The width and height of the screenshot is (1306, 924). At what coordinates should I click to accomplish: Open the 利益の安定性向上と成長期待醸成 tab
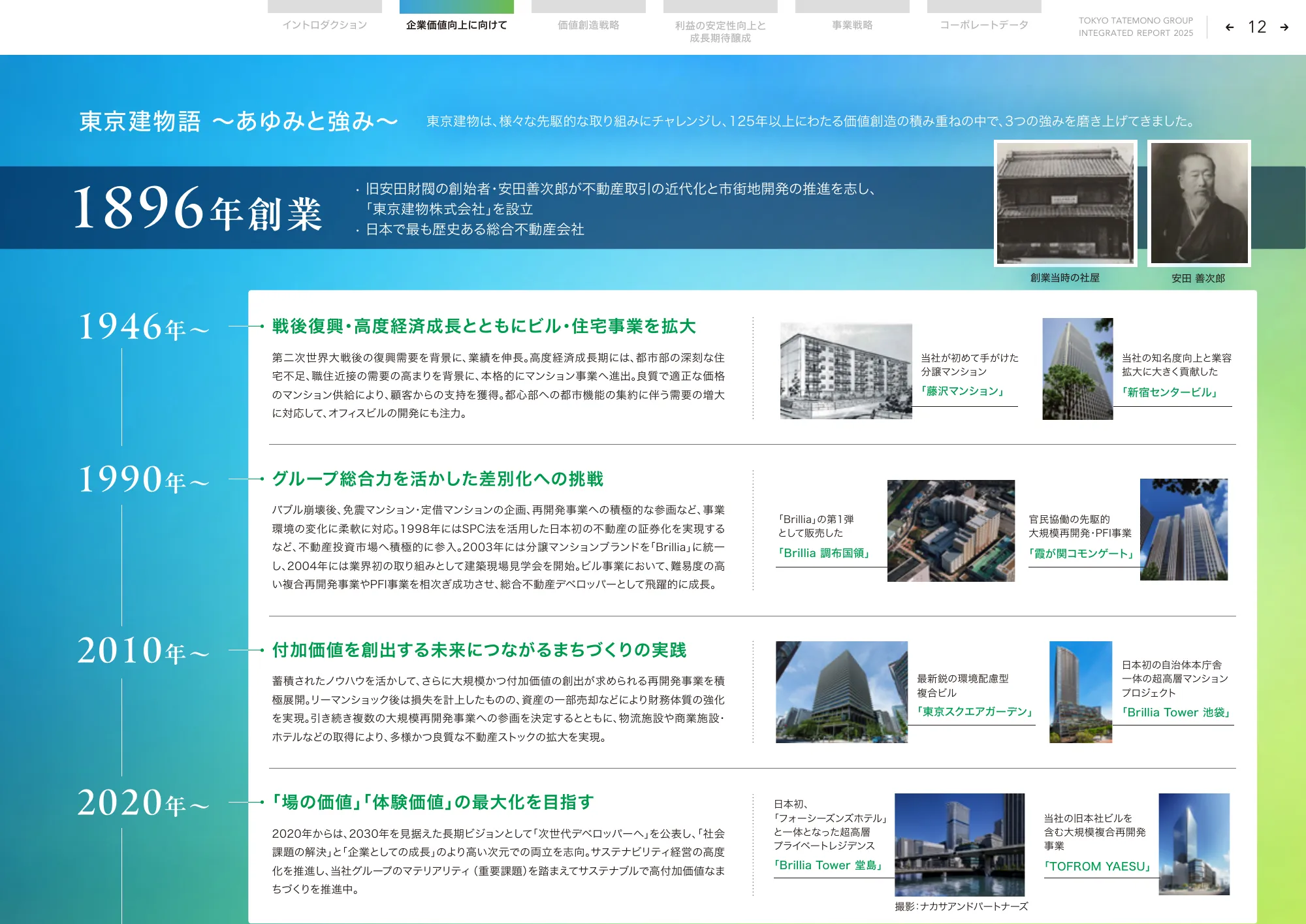pyautogui.click(x=720, y=31)
